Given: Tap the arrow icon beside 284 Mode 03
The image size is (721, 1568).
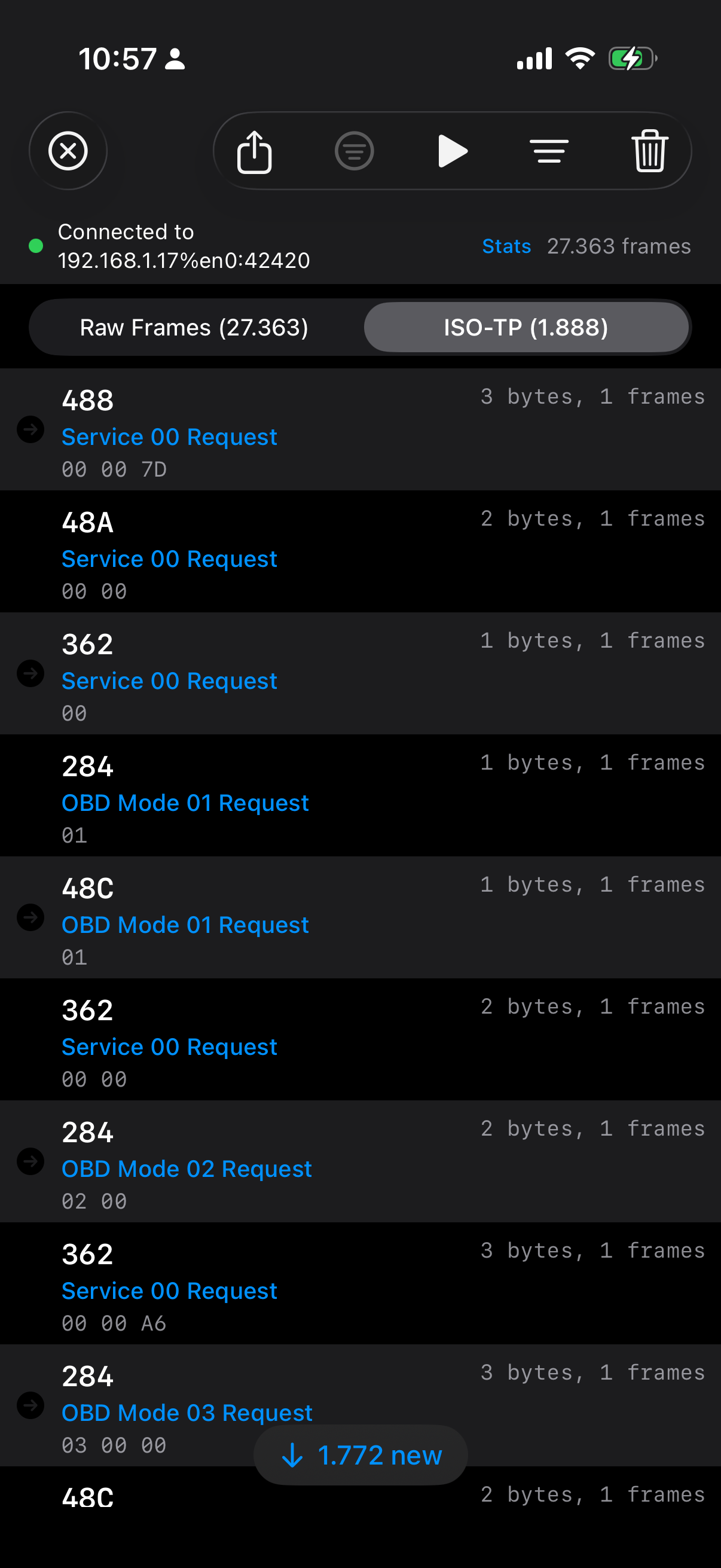Looking at the screenshot, I should 30,1405.
